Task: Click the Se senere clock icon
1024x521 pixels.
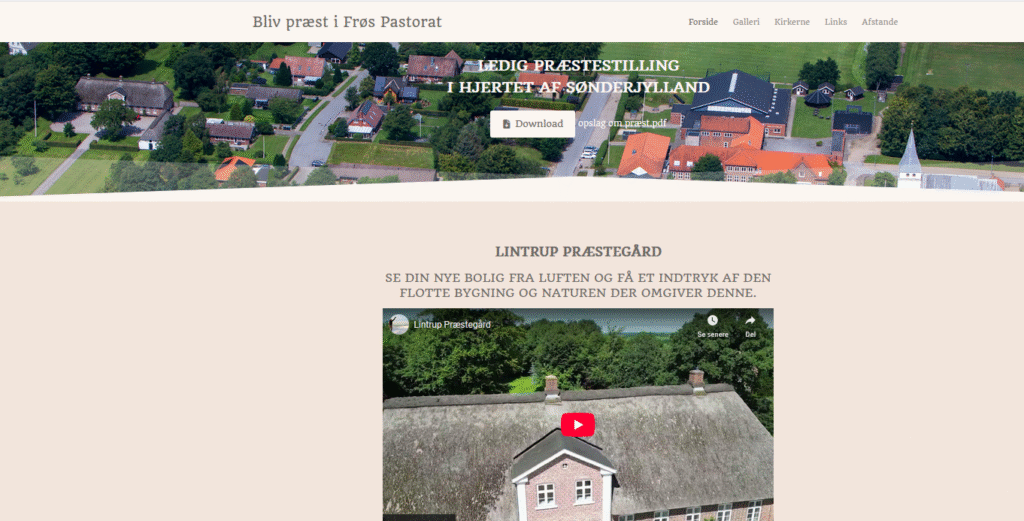Action: pyautogui.click(x=712, y=320)
